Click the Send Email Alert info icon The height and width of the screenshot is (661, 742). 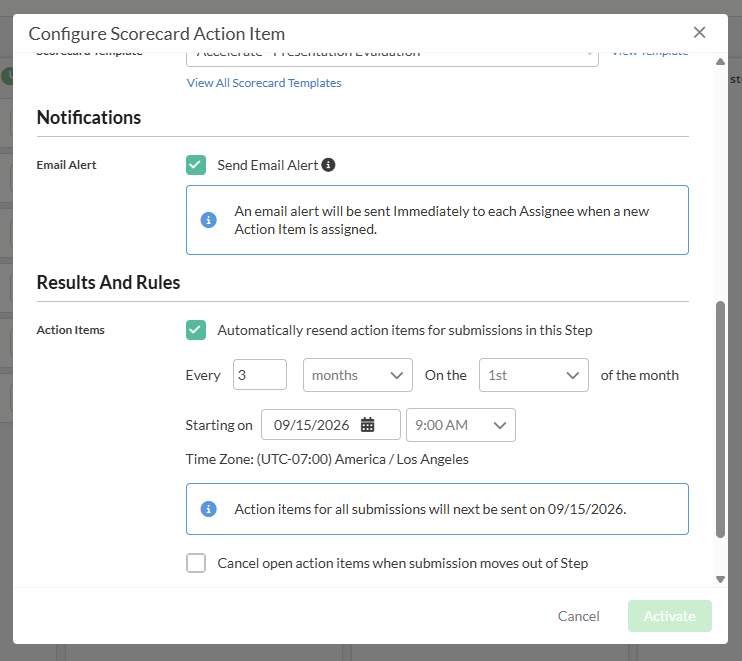pyautogui.click(x=328, y=165)
